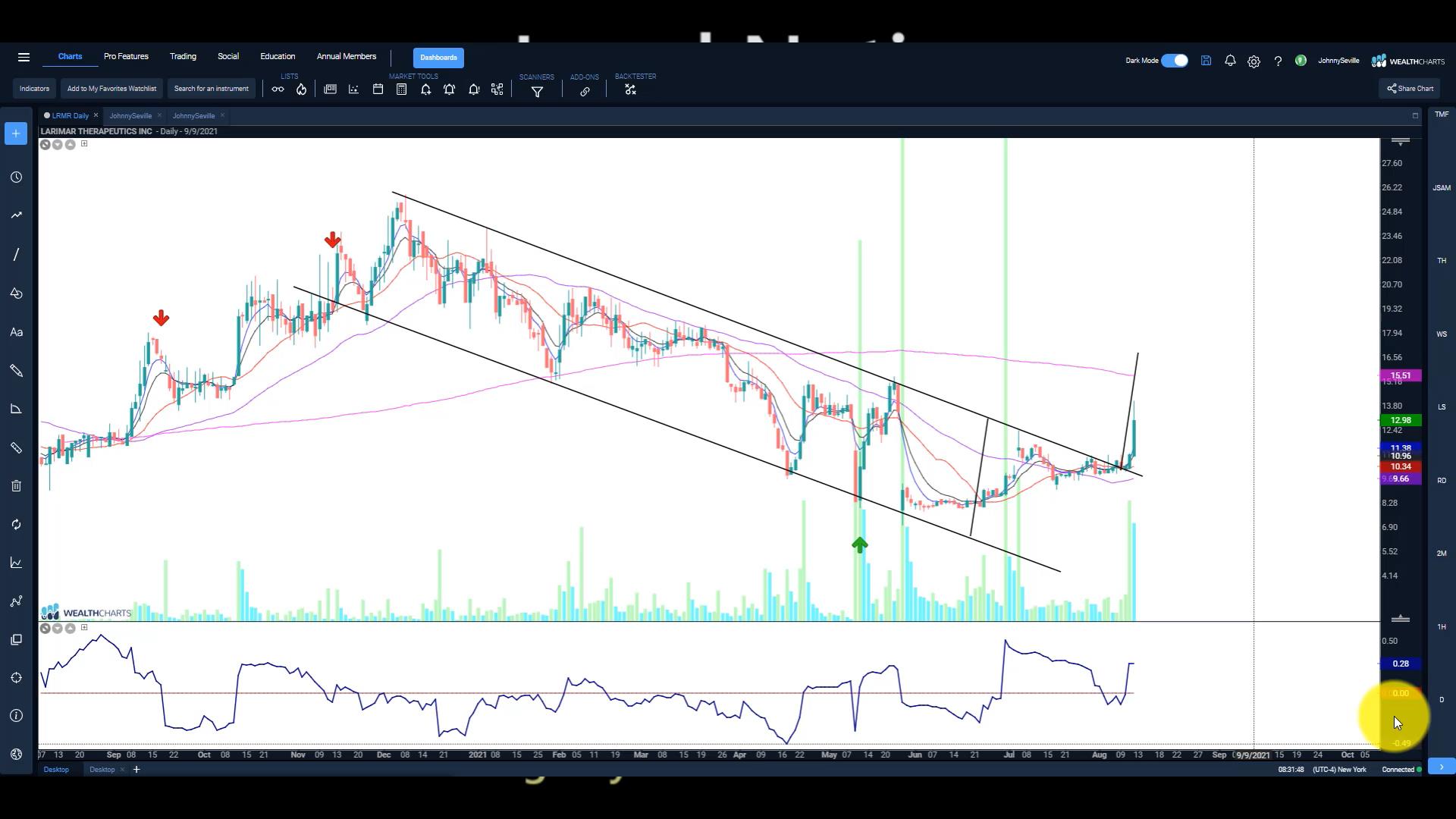Switch to the LRMR Daily chart tab
This screenshot has height=819, width=1456.
click(x=70, y=116)
